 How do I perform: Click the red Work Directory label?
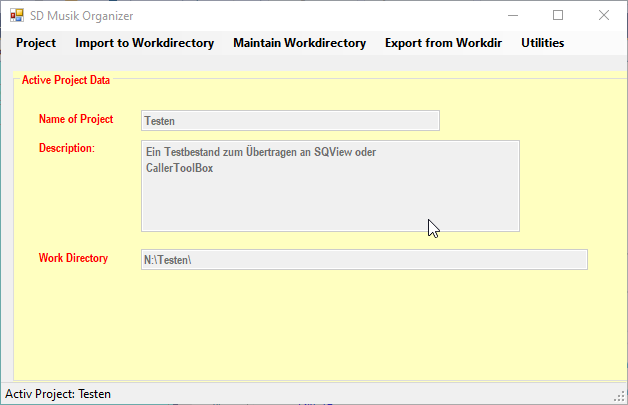73,258
